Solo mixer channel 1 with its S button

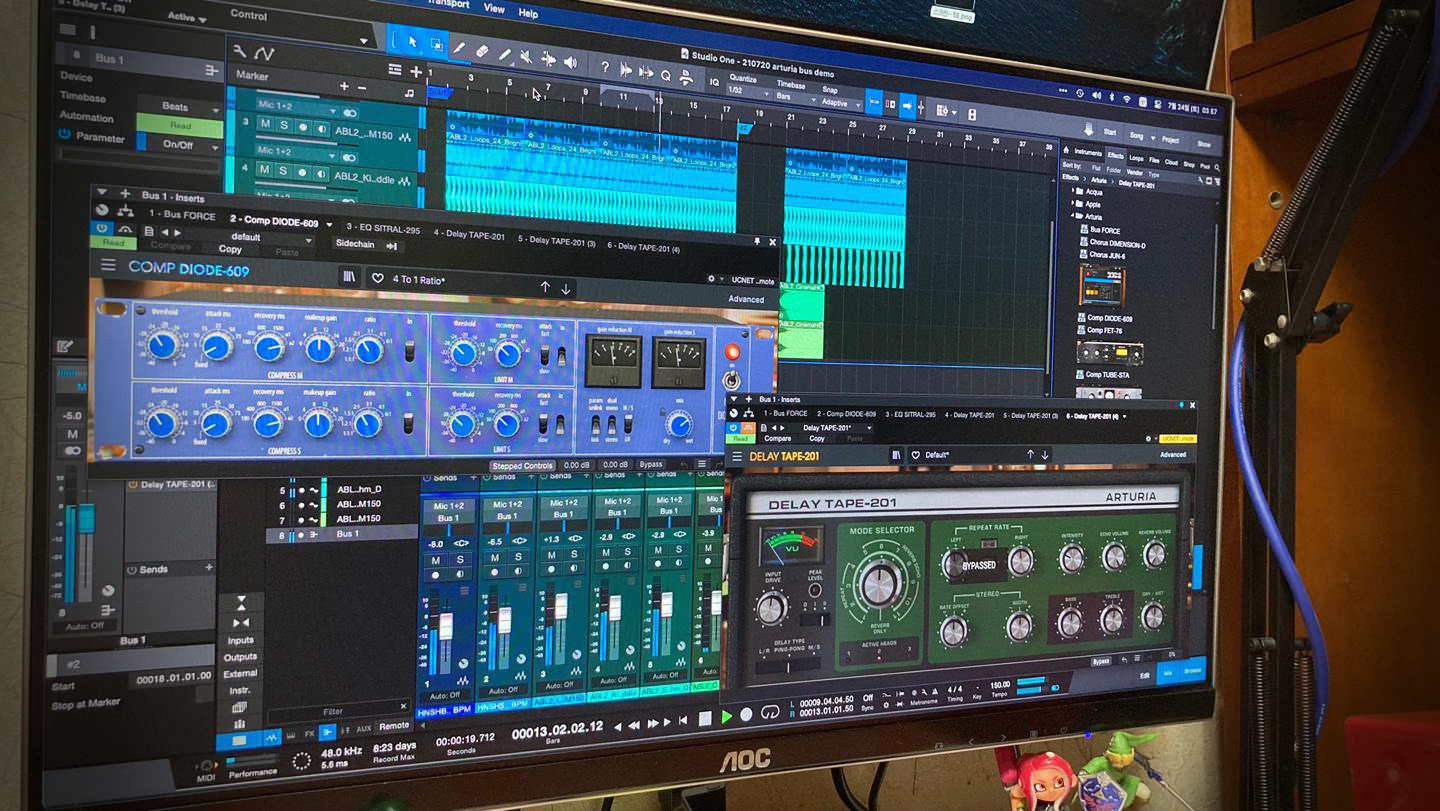460,560
